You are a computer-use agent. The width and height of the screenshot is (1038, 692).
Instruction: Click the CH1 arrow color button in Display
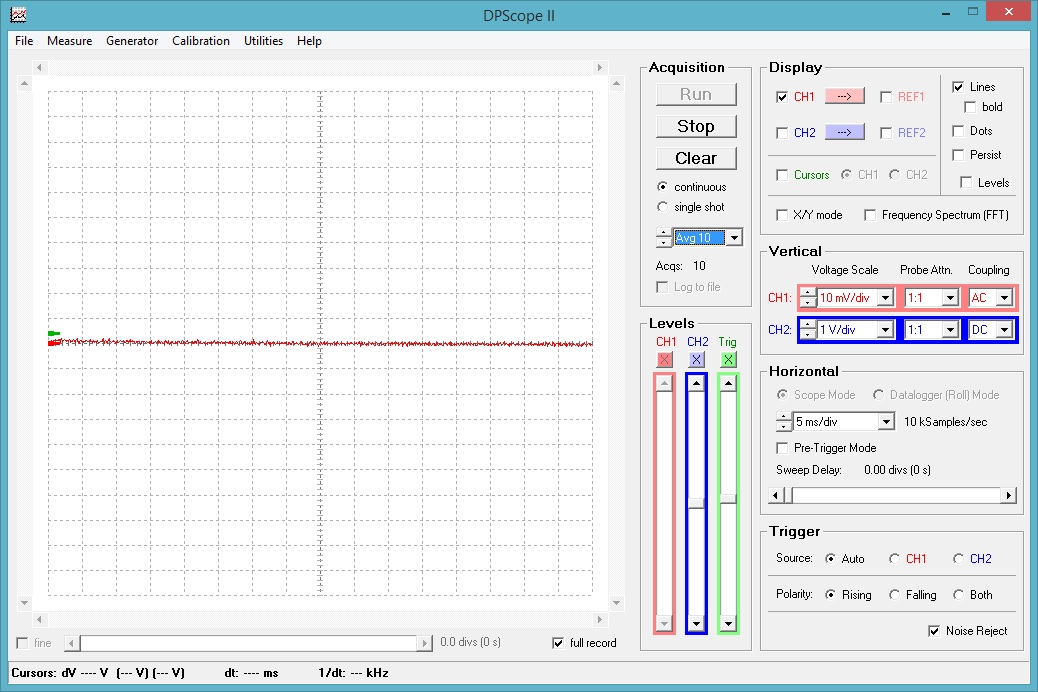(x=844, y=96)
